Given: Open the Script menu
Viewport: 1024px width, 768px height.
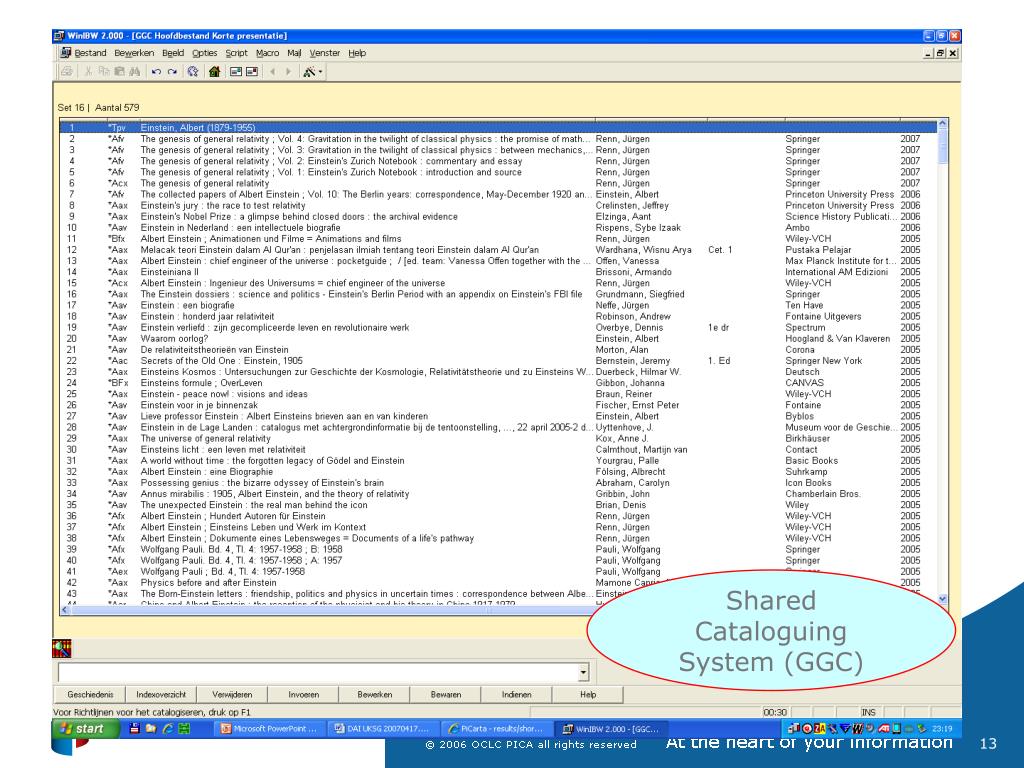Looking at the screenshot, I should (x=236, y=53).
